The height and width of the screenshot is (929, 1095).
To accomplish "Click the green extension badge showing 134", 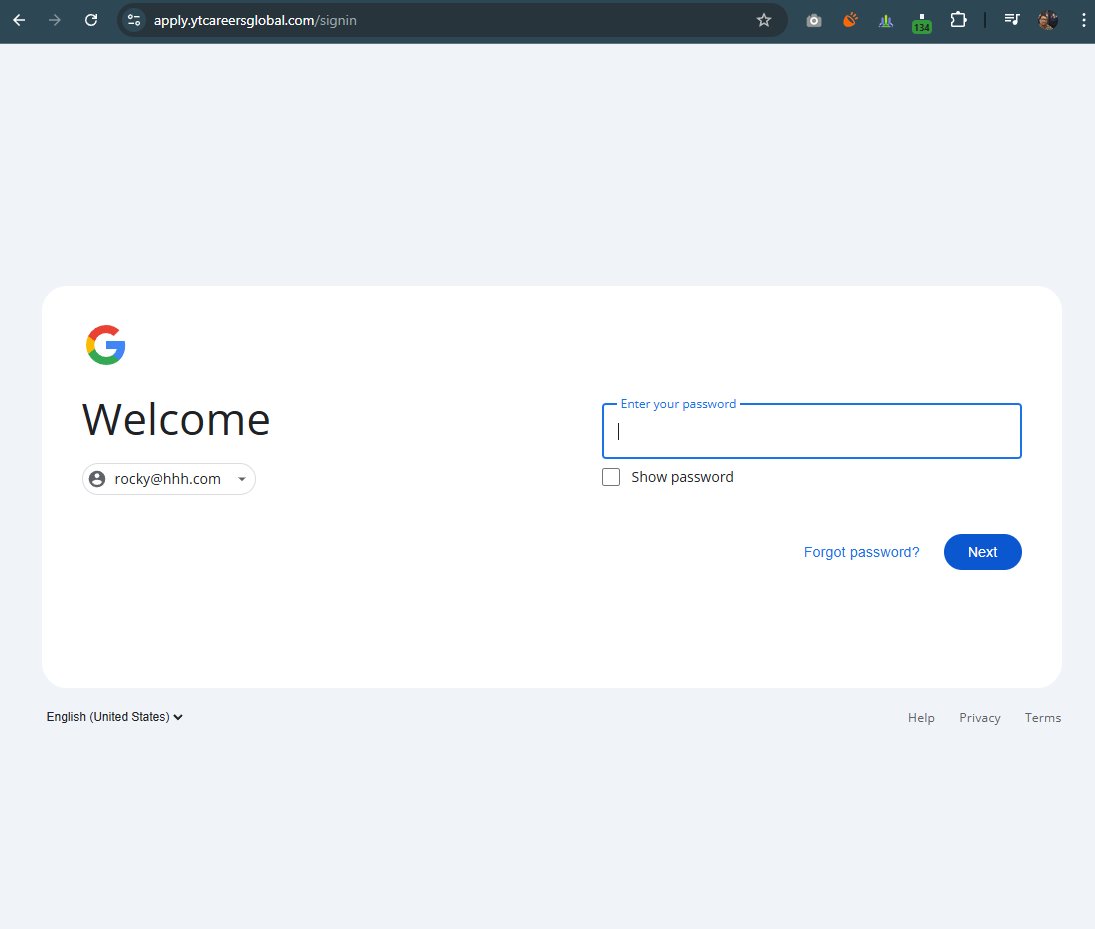I will [x=922, y=23].
